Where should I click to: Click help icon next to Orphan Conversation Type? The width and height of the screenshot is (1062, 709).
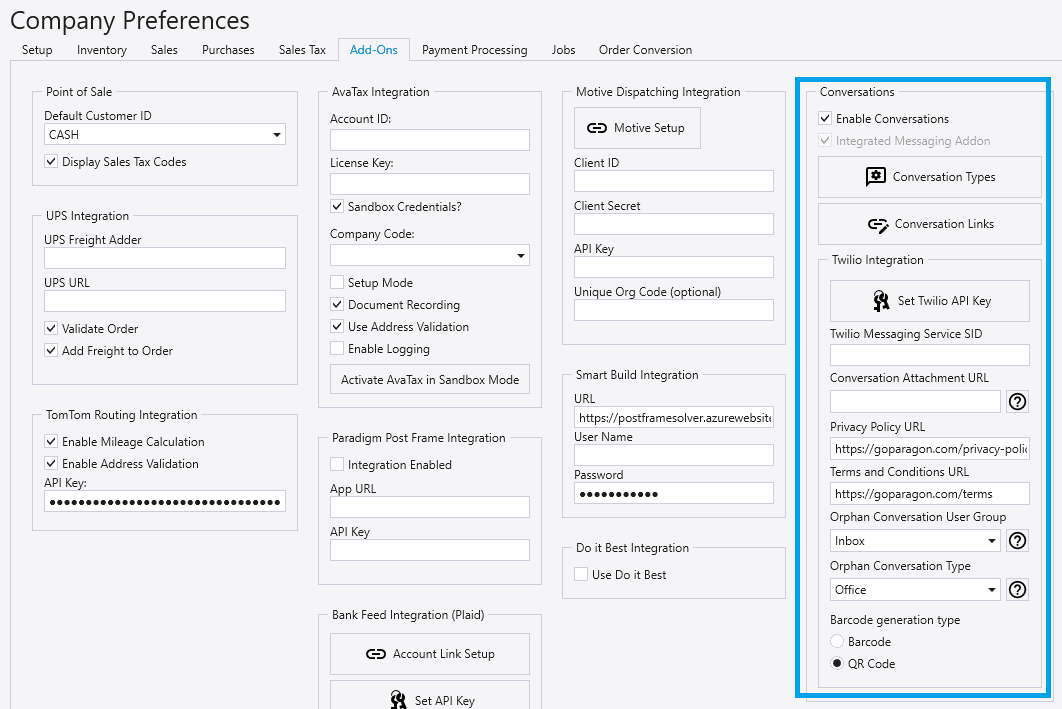1017,590
